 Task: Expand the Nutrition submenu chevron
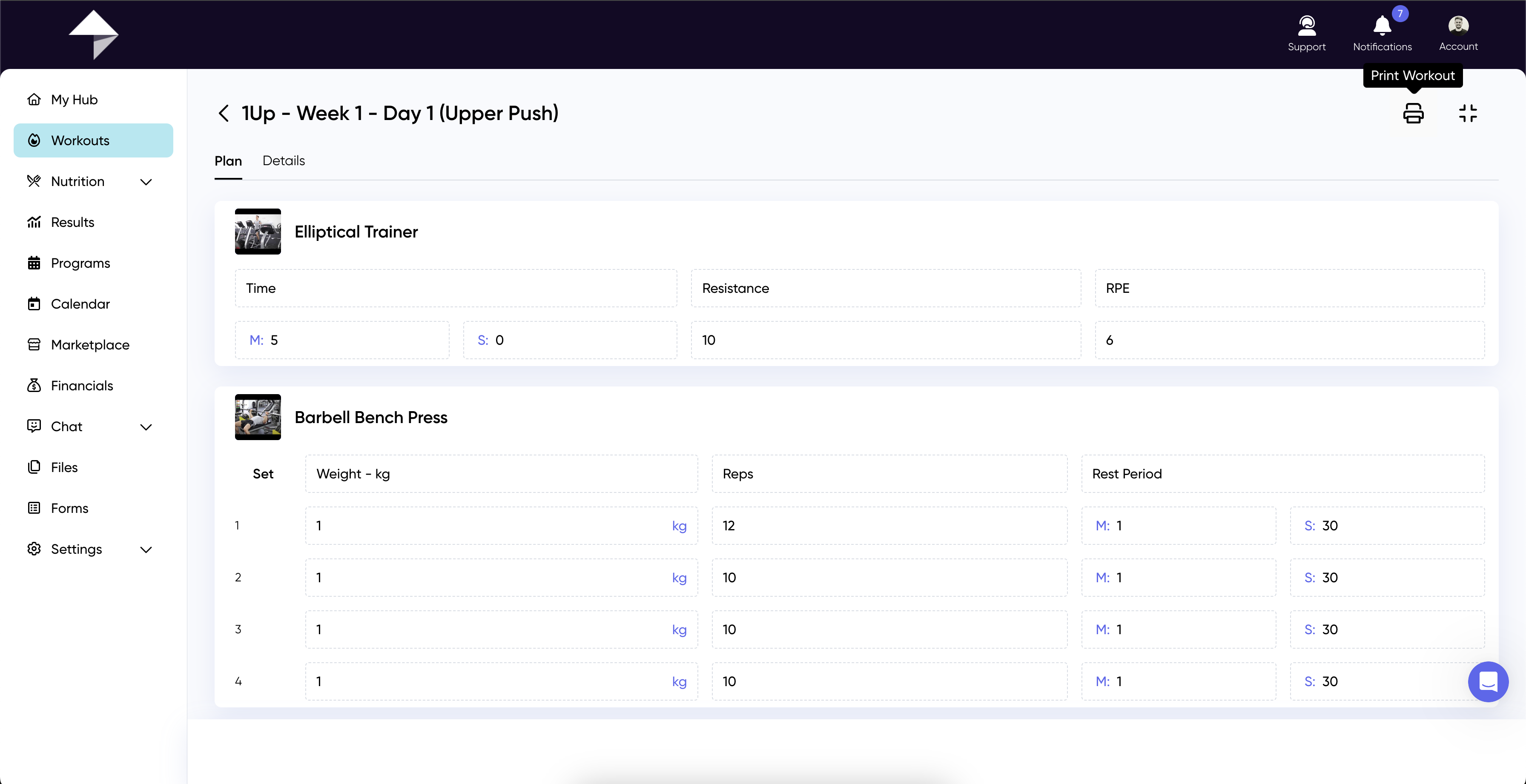[146, 182]
